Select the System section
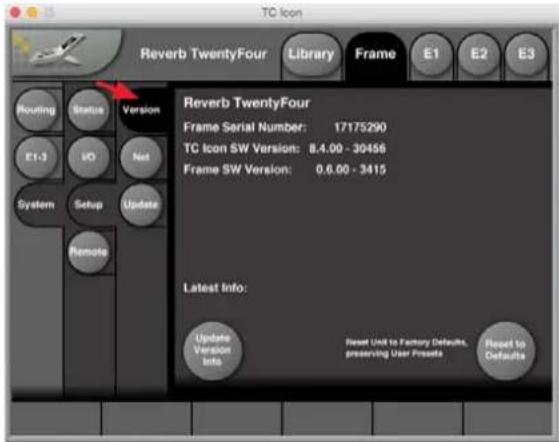This screenshot has height=442, width=559. coord(36,205)
